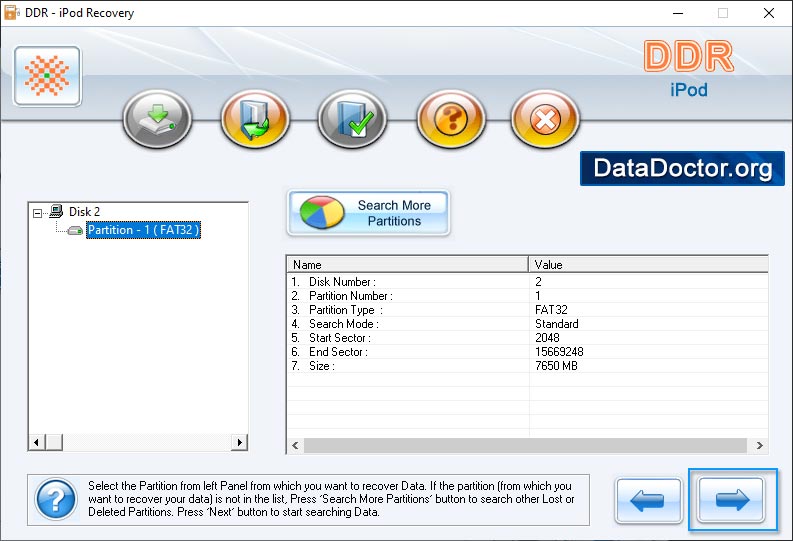Click the blue question mark help icon
This screenshot has width=793, height=541.
[56, 500]
